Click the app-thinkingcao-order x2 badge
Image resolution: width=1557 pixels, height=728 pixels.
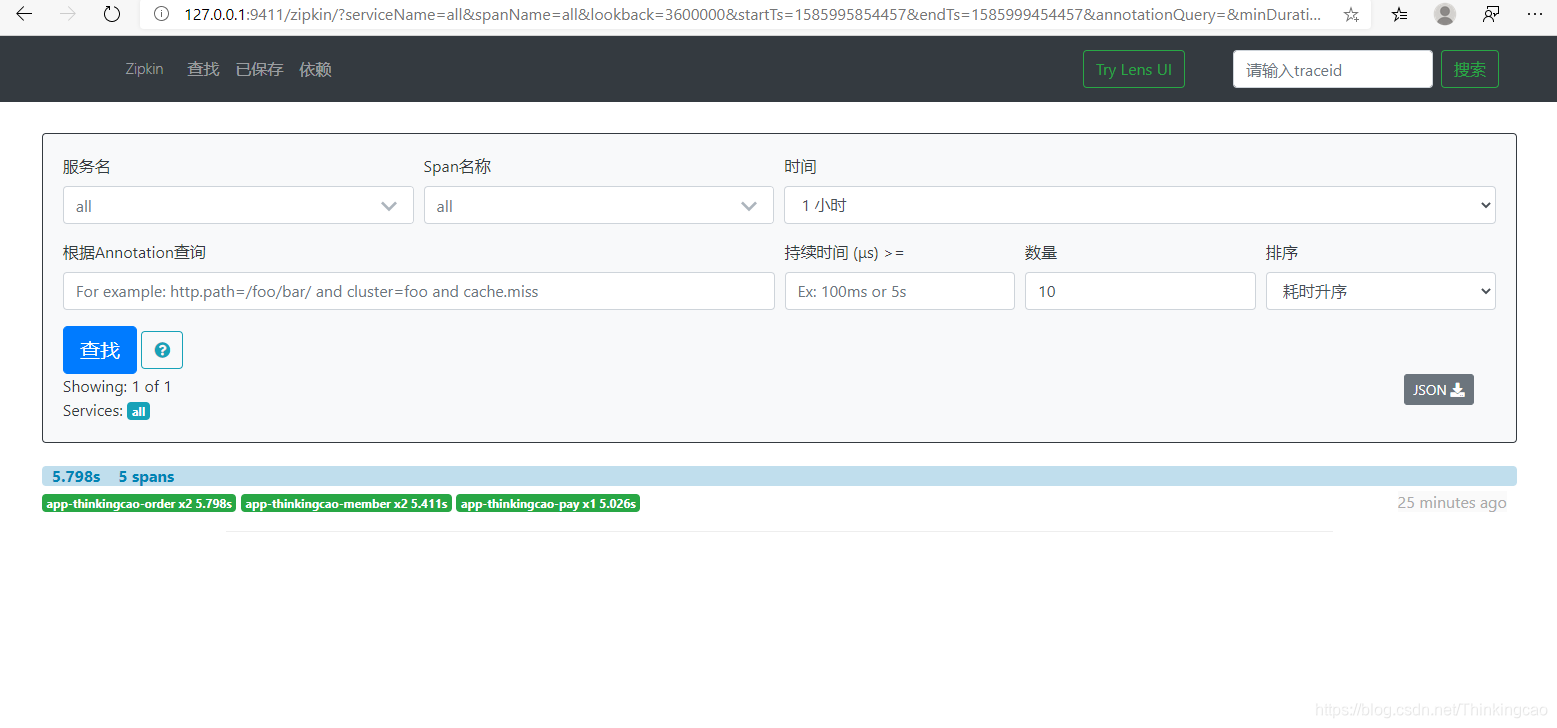tap(139, 503)
